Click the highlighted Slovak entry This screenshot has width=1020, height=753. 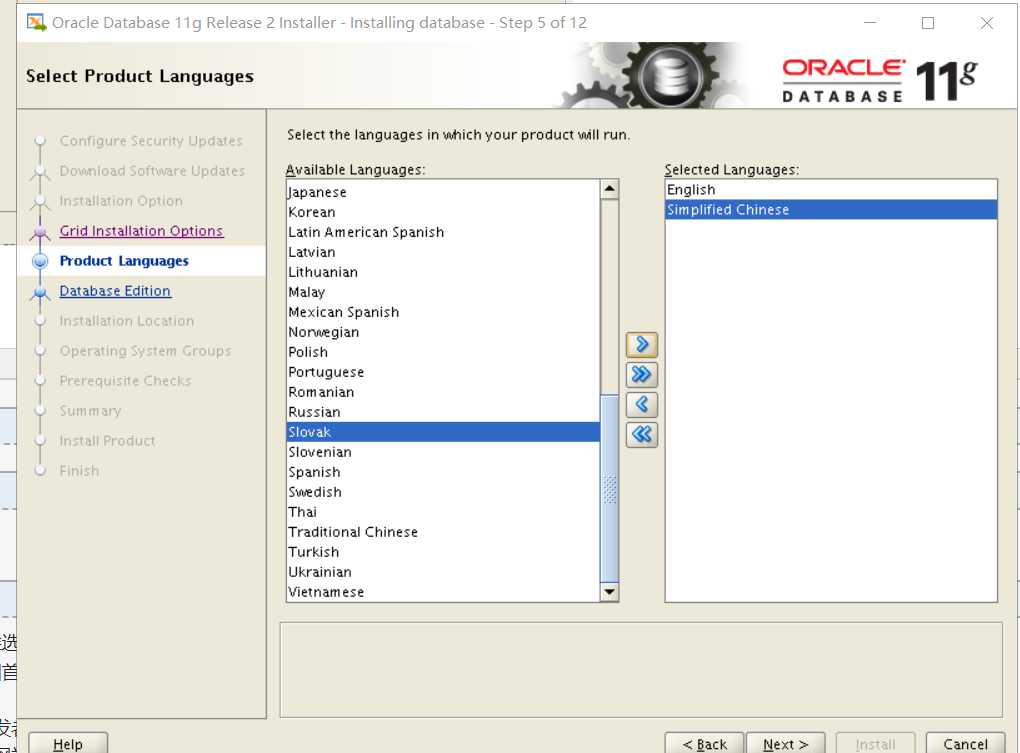click(x=443, y=432)
